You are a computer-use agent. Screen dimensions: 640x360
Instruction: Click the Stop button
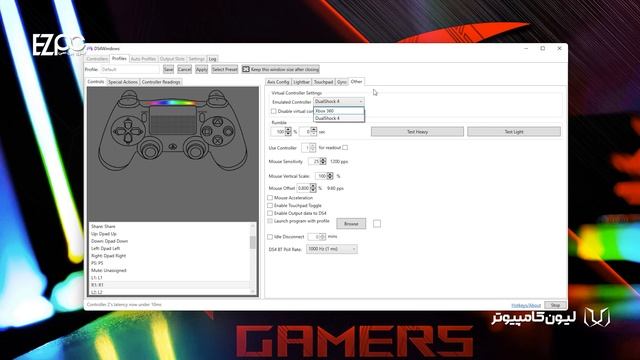coord(555,305)
